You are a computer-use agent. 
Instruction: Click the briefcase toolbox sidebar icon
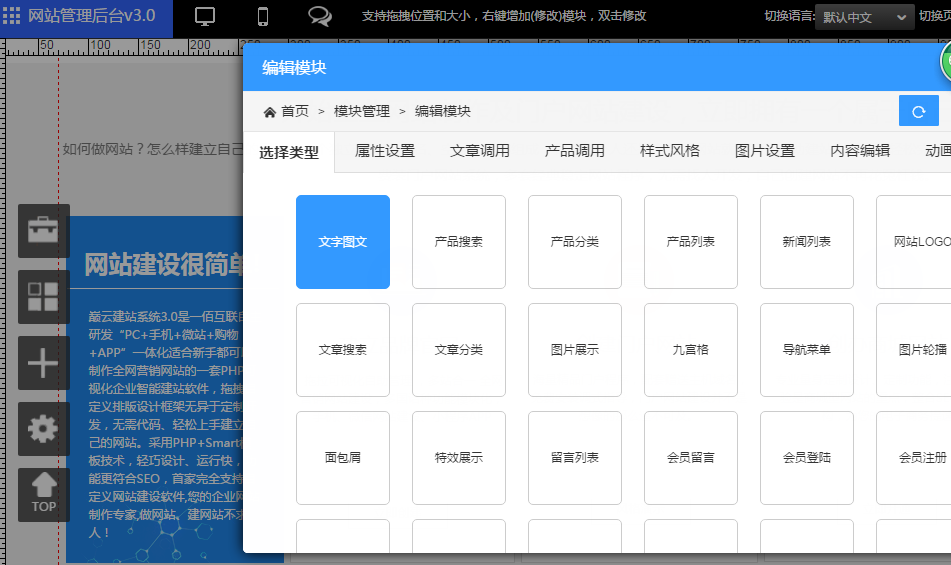pyautogui.click(x=44, y=231)
